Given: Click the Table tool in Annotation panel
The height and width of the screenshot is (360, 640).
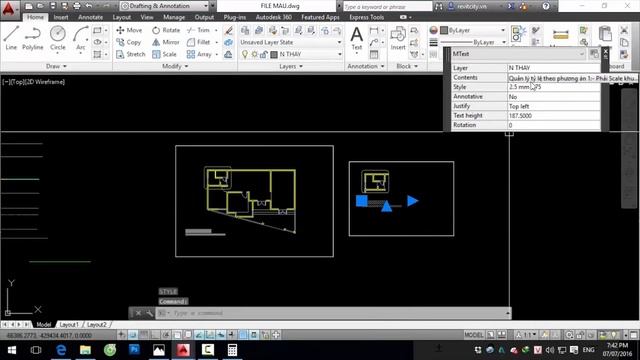Looking at the screenshot, I should click(374, 54).
